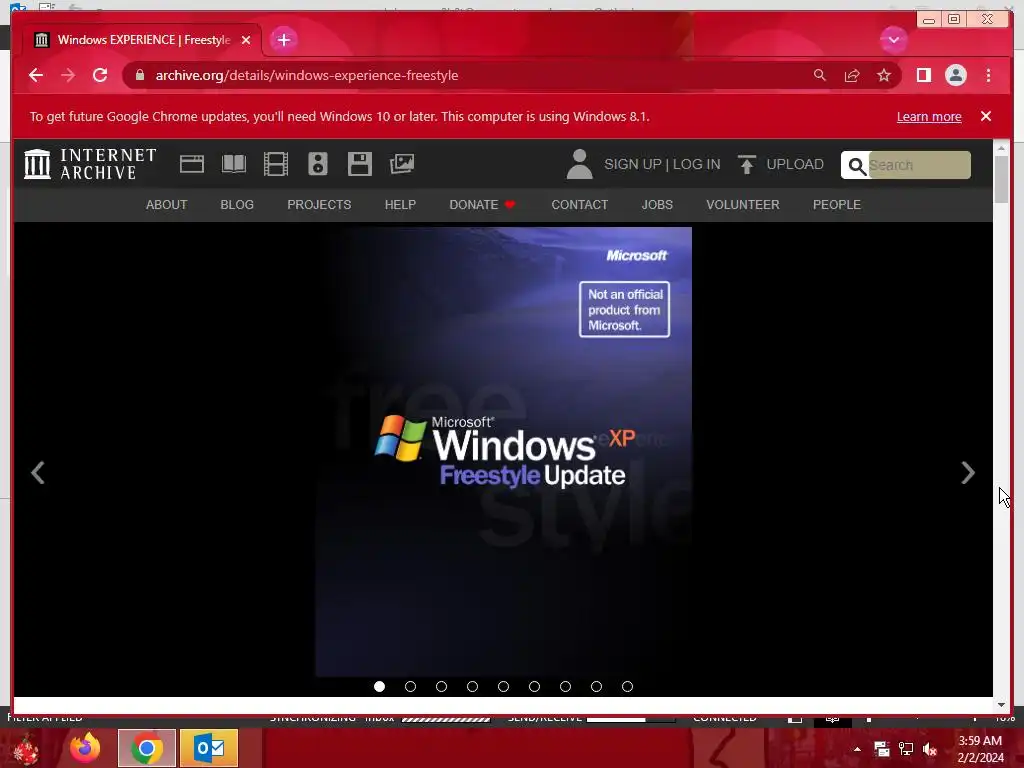The width and height of the screenshot is (1024, 768).
Task: Show hidden system tray icons
Action: (857, 749)
